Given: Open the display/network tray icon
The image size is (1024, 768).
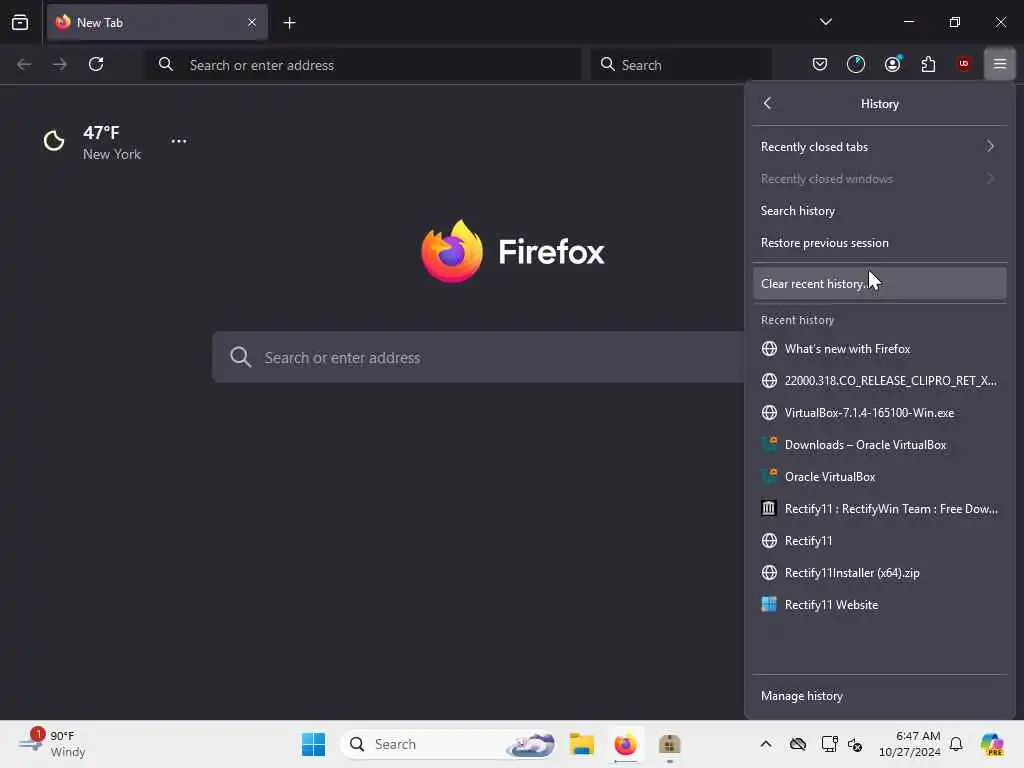Looking at the screenshot, I should (x=829, y=744).
